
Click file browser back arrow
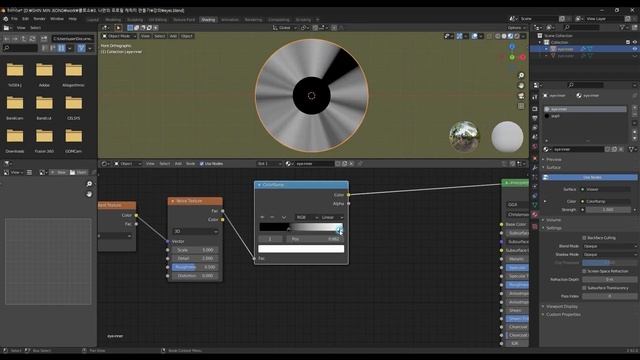pyautogui.click(x=7, y=39)
